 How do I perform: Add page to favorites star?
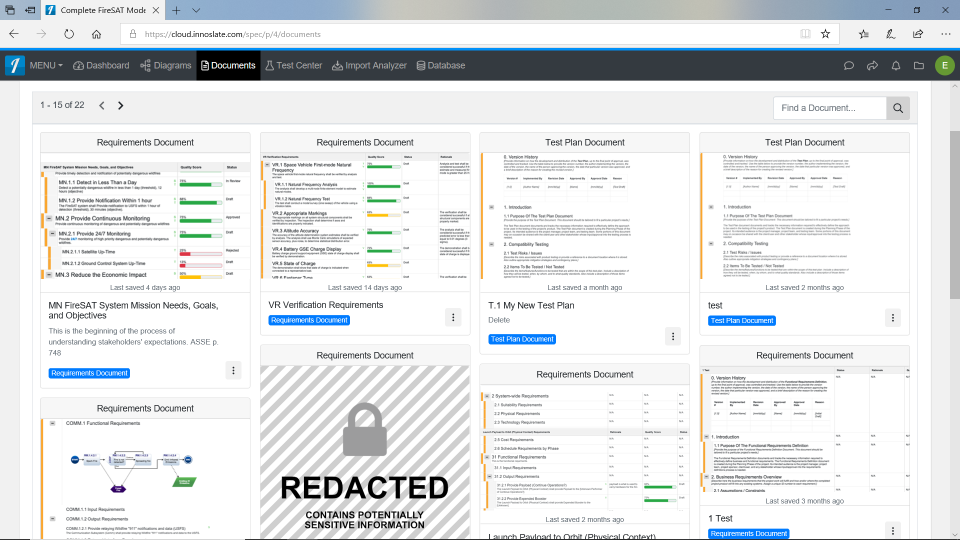pyautogui.click(x=825, y=34)
